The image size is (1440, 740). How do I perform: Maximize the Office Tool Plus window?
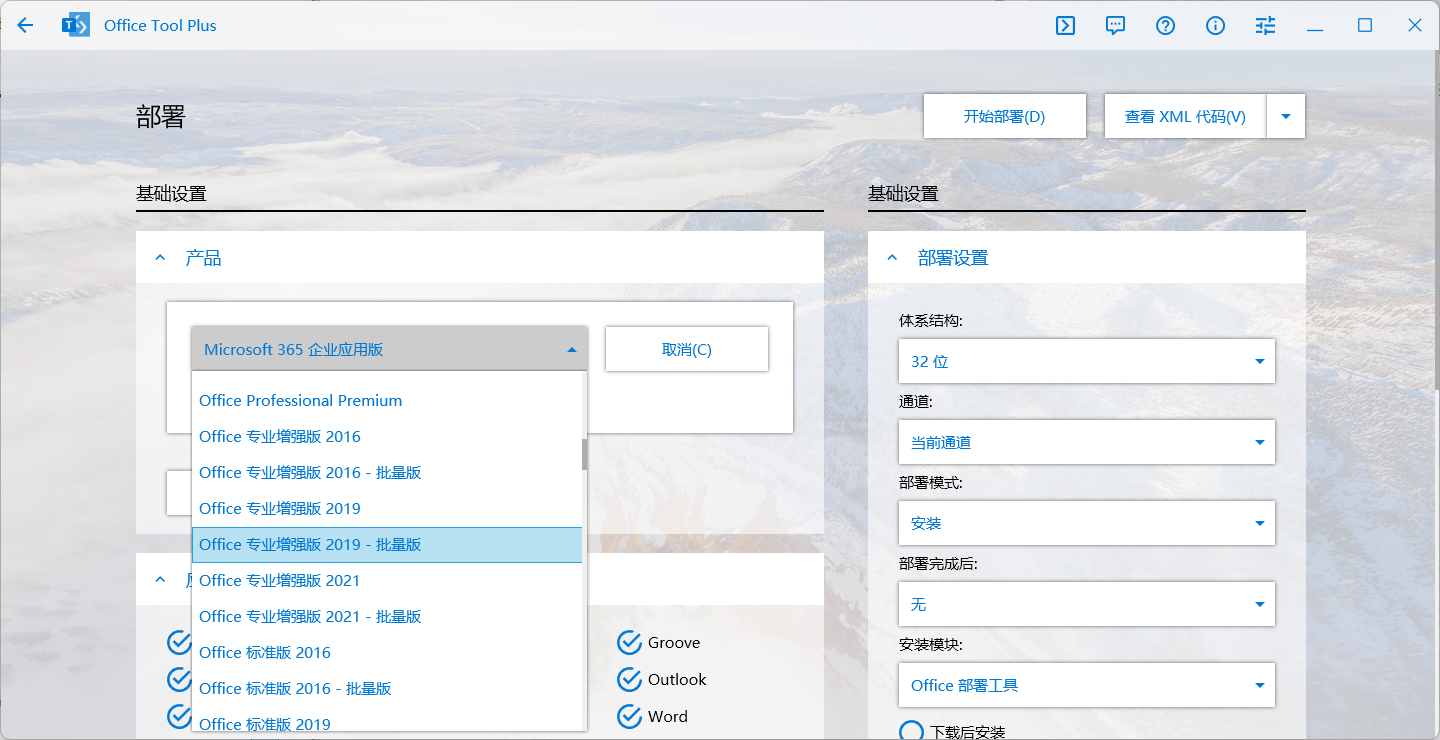click(1365, 26)
